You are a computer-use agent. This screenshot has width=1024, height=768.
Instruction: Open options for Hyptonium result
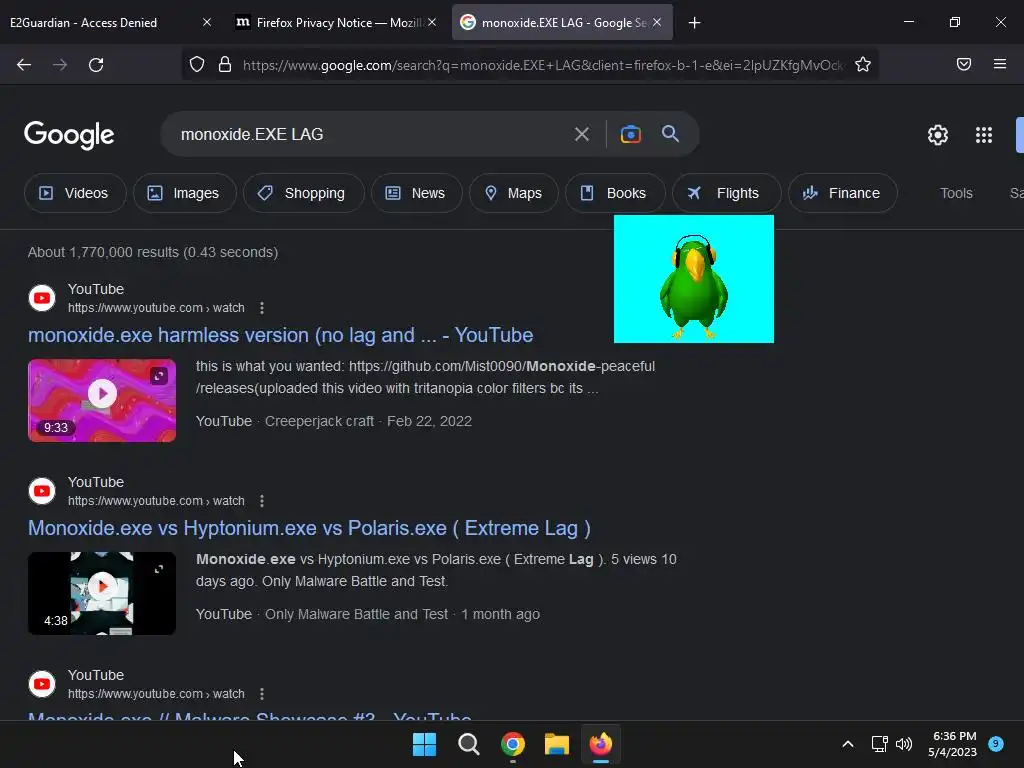point(262,501)
